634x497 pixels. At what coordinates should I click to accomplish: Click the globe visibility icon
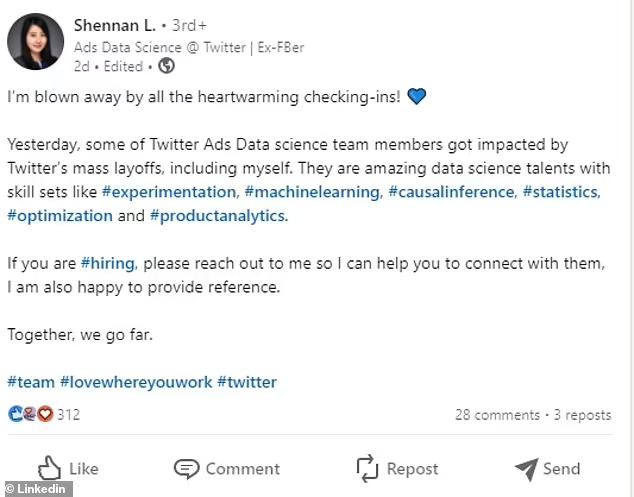(x=167, y=66)
